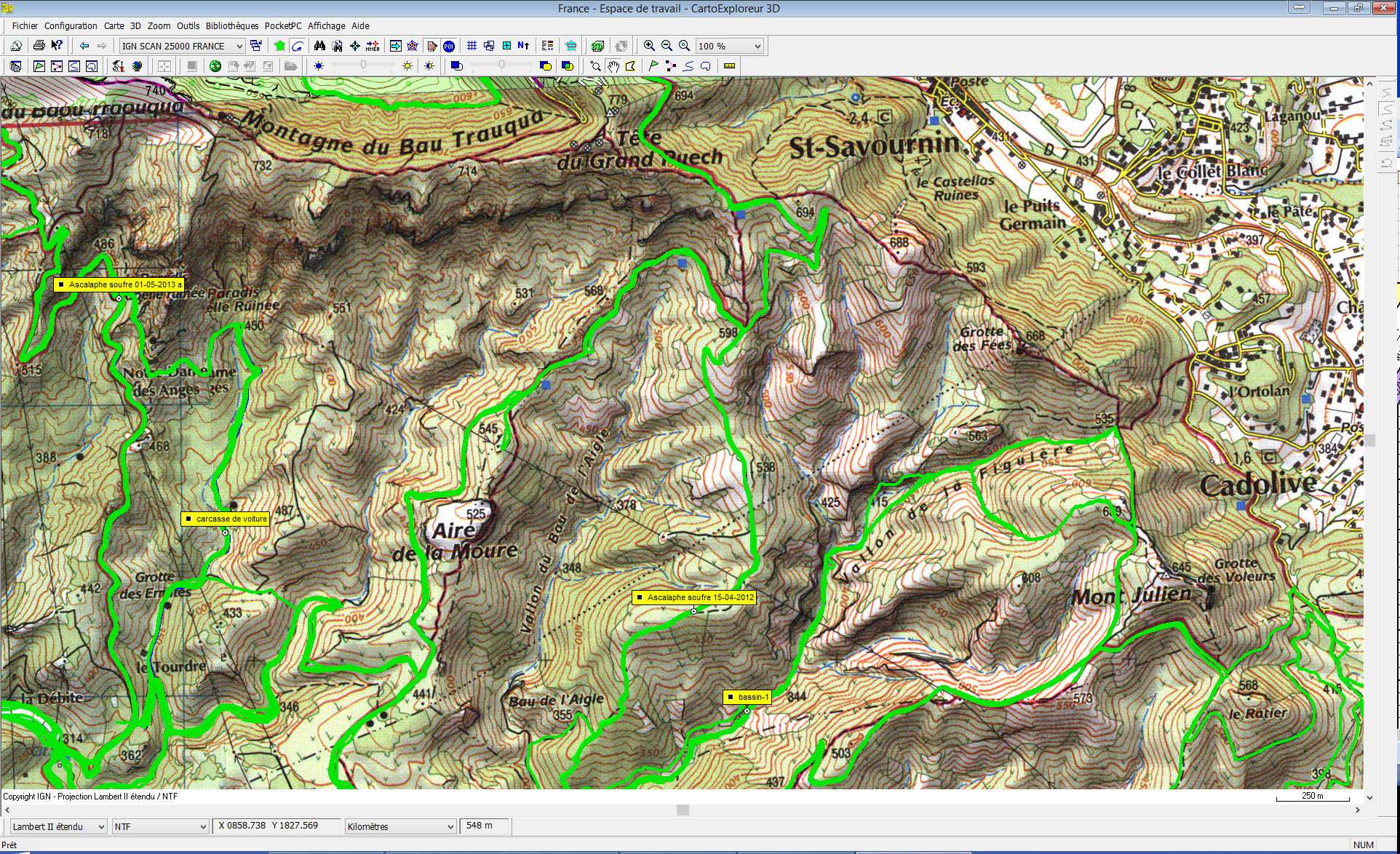Select 'Ascalaphe soufre 15-04-2012' waypoint label
This screenshot has height=854, width=1400.
tap(694, 597)
